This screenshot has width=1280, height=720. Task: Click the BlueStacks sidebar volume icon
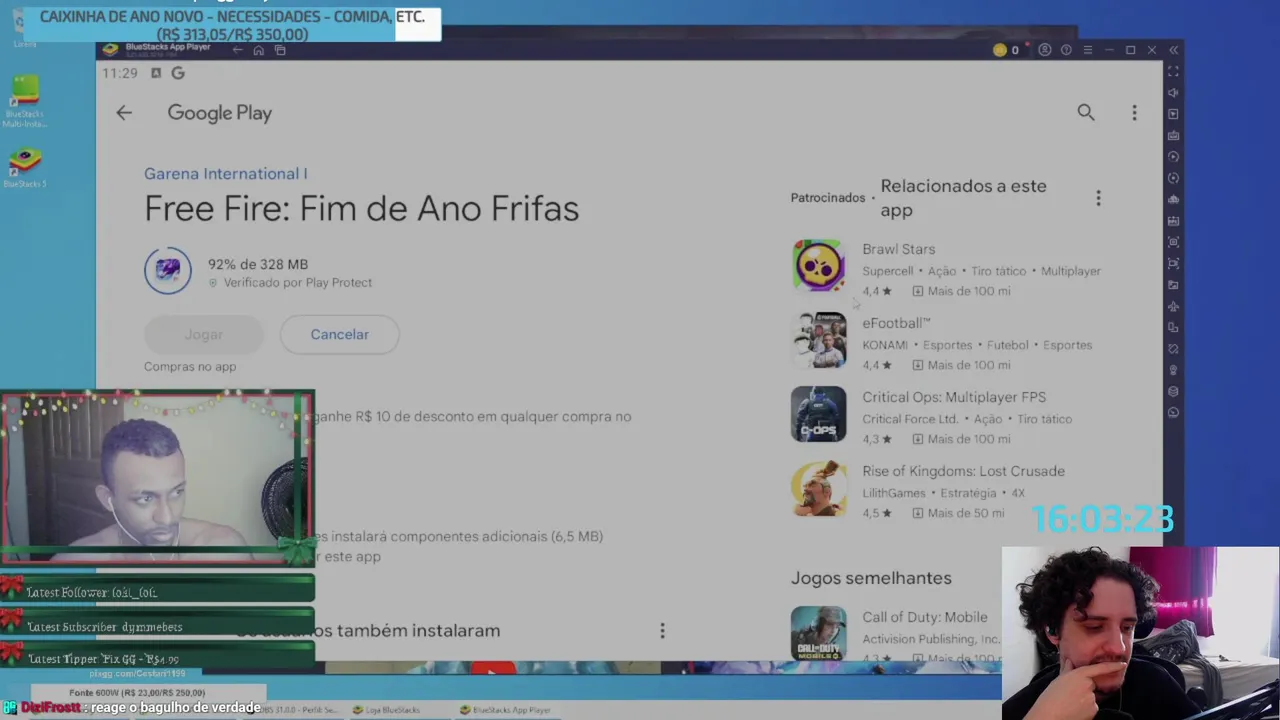coord(1174,93)
